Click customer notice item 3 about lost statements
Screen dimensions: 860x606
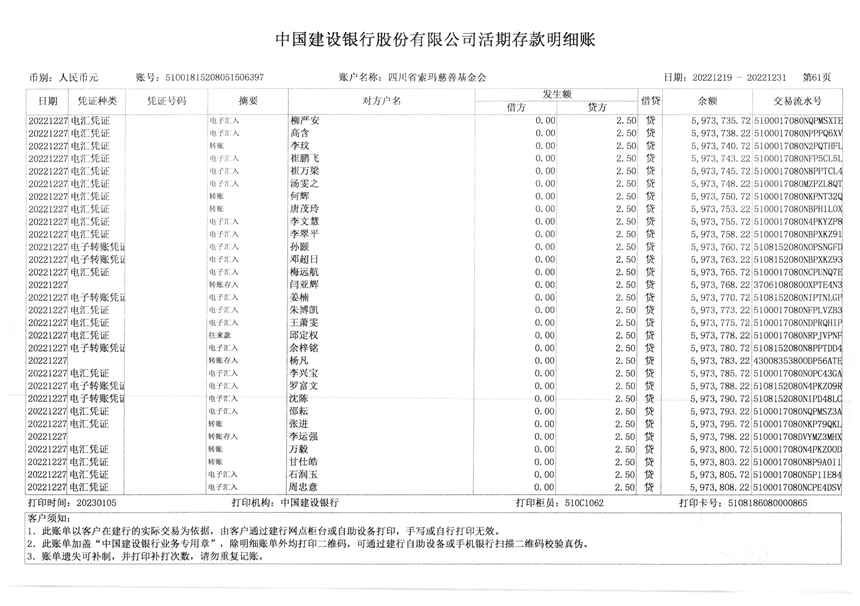click(x=145, y=556)
